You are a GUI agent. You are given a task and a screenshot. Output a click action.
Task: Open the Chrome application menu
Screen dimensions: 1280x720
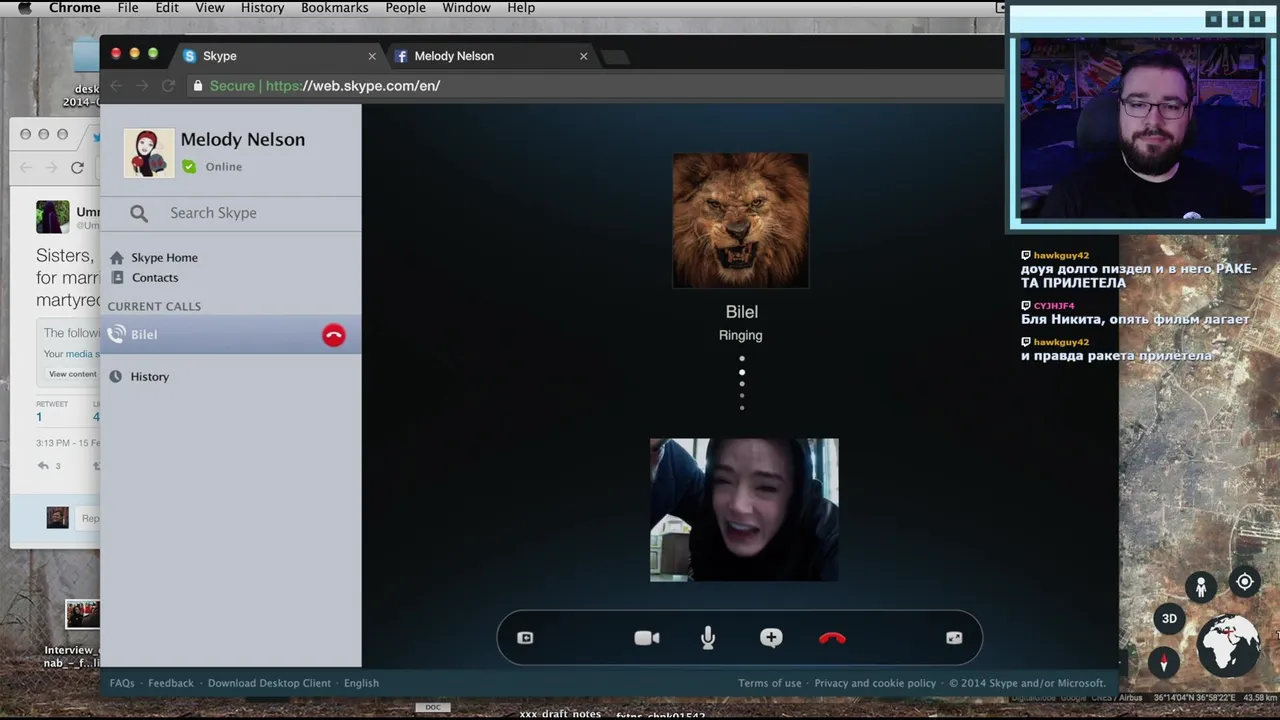[x=75, y=8]
